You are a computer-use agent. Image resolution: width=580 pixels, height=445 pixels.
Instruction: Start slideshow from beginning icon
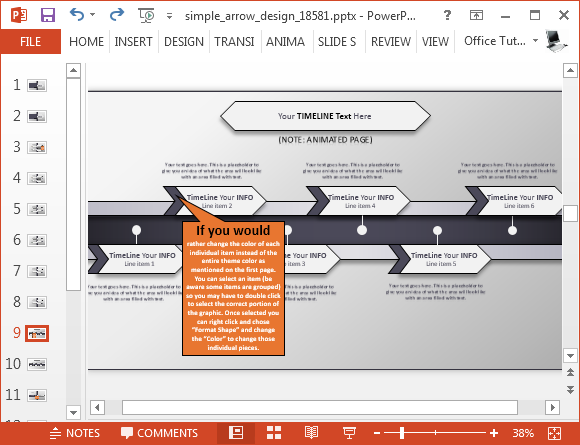(146, 16)
